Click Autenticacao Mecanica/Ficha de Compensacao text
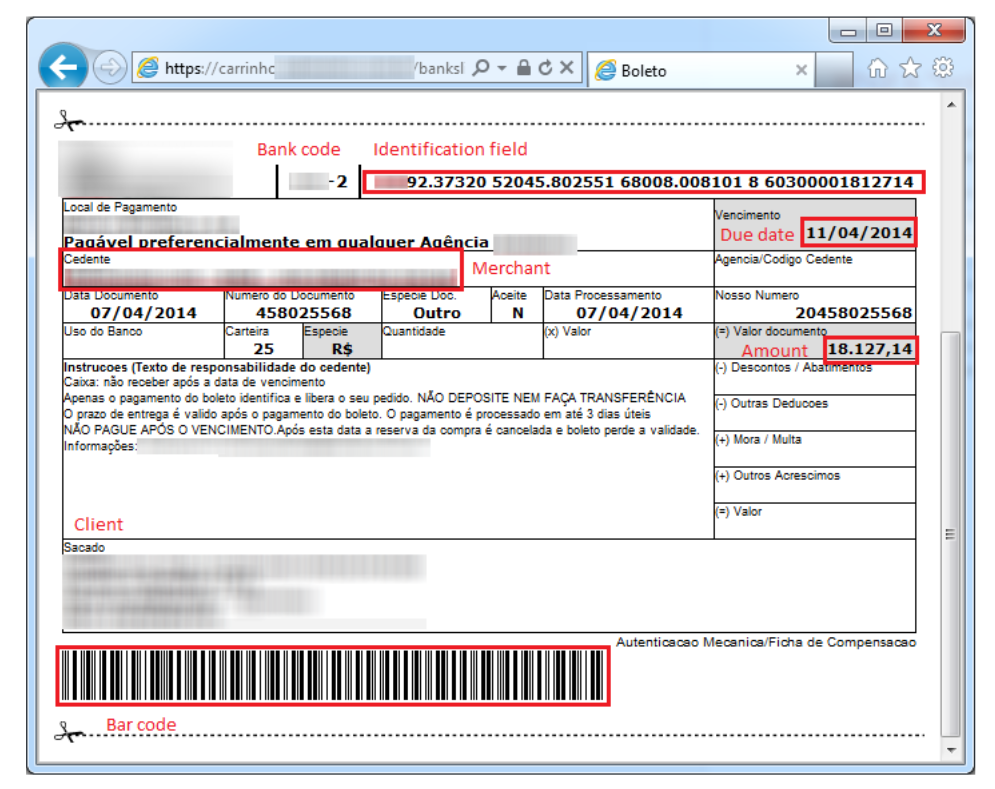The image size is (995, 789). [766, 642]
